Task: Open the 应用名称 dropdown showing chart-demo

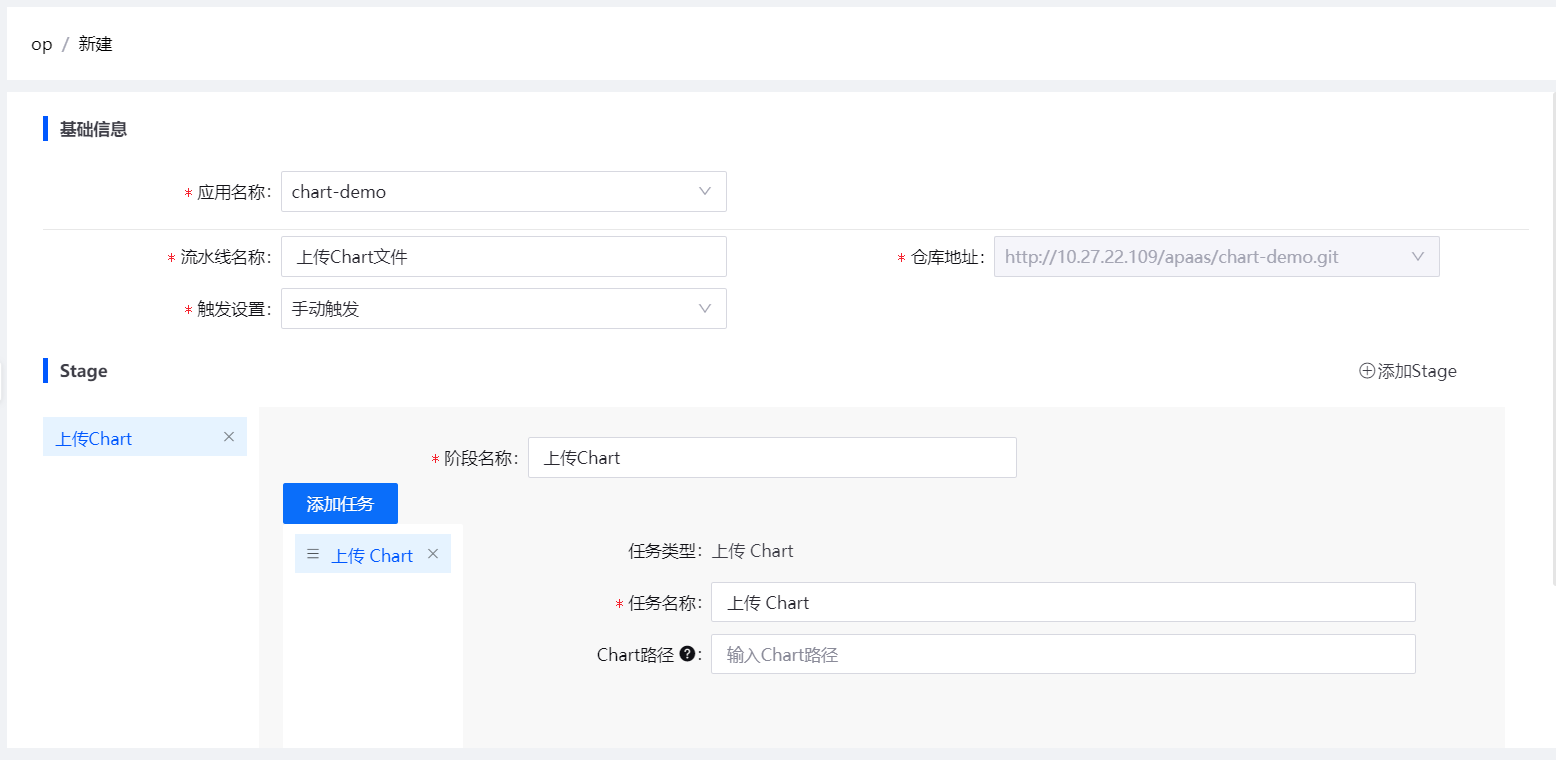Action: [503, 192]
